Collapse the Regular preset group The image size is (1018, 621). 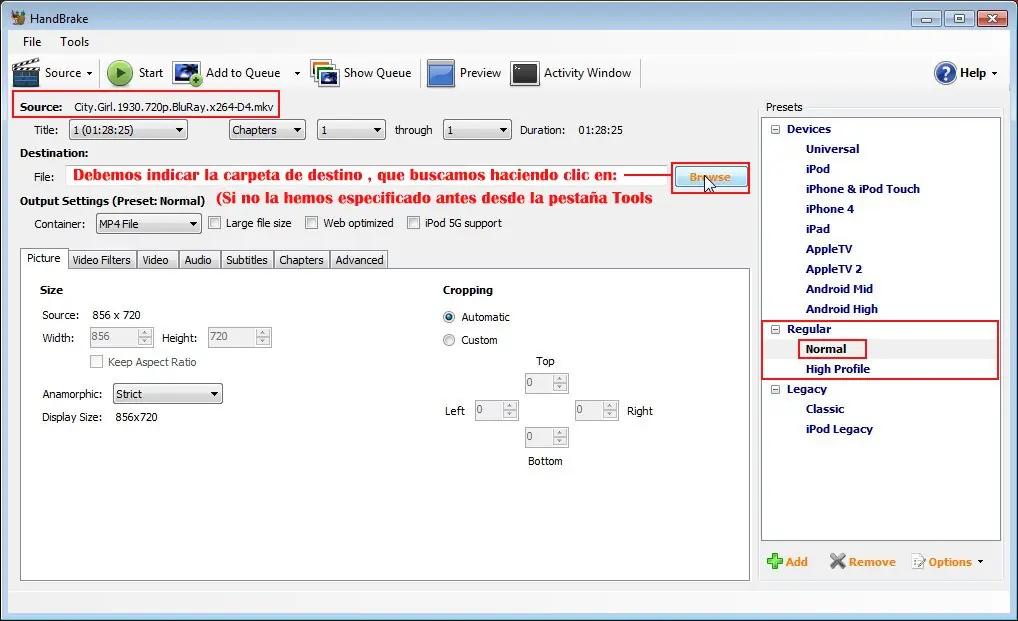[775, 329]
